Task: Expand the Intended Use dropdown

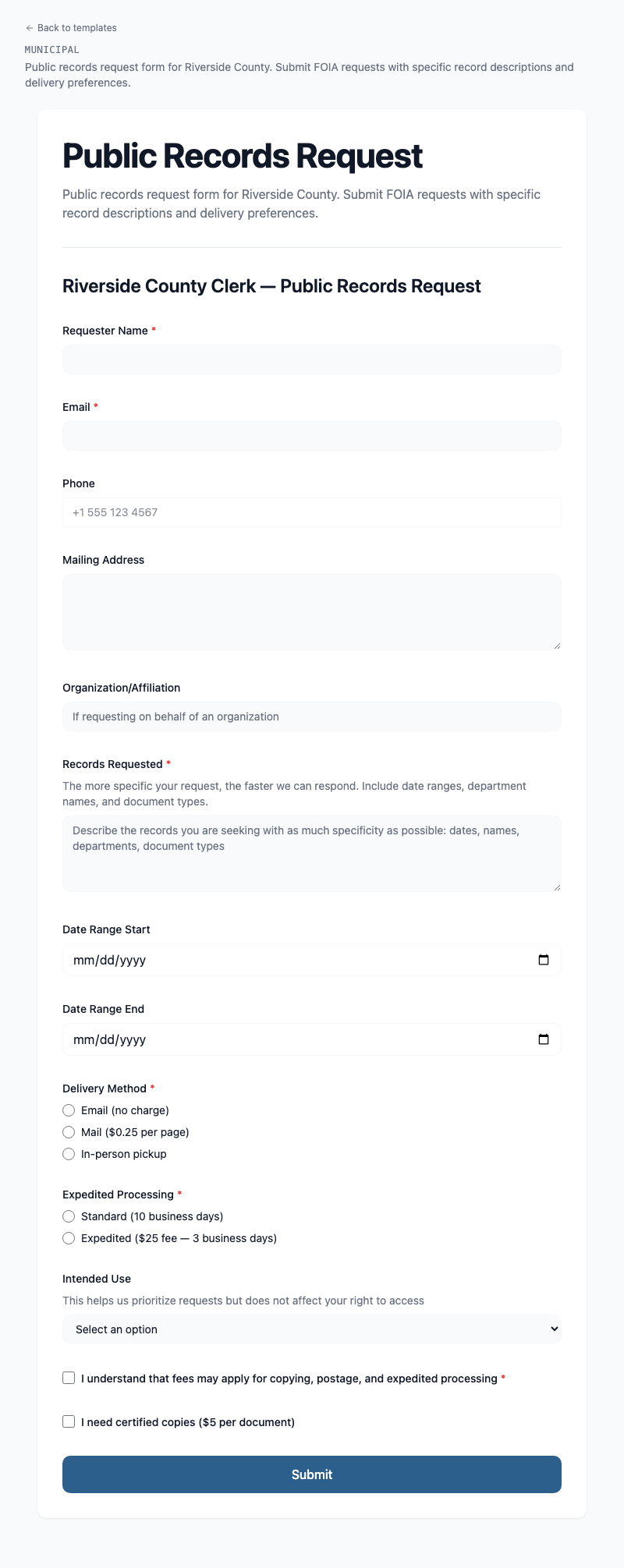Action: [312, 1329]
